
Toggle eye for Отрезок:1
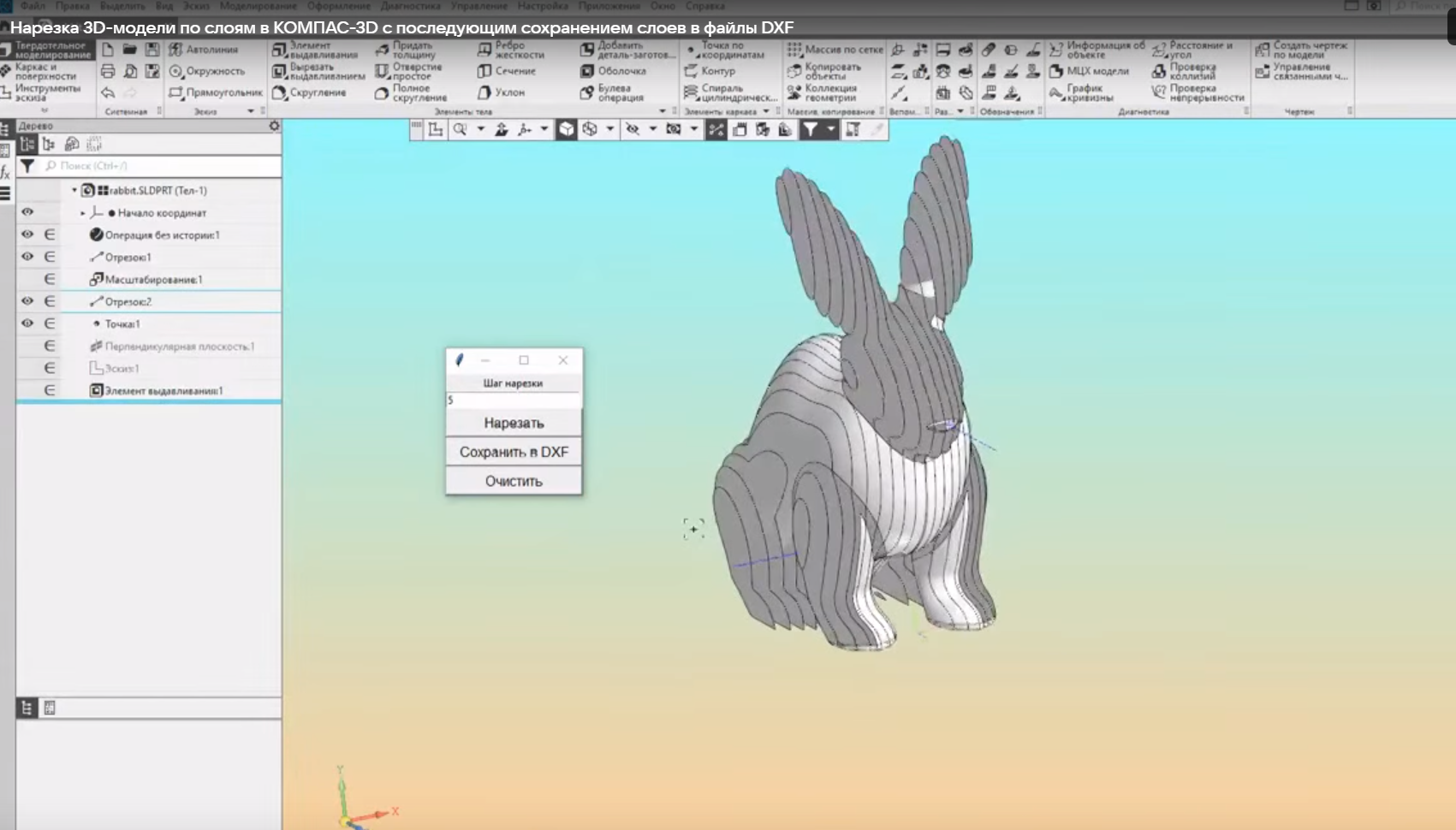coord(27,257)
